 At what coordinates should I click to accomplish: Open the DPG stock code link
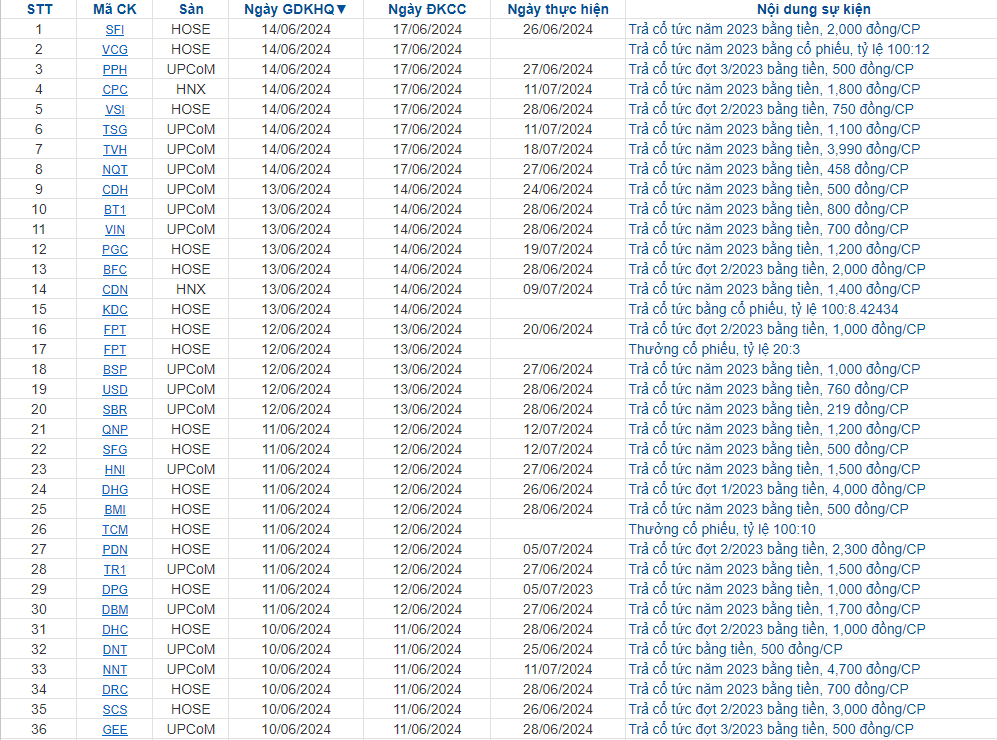[x=114, y=590]
